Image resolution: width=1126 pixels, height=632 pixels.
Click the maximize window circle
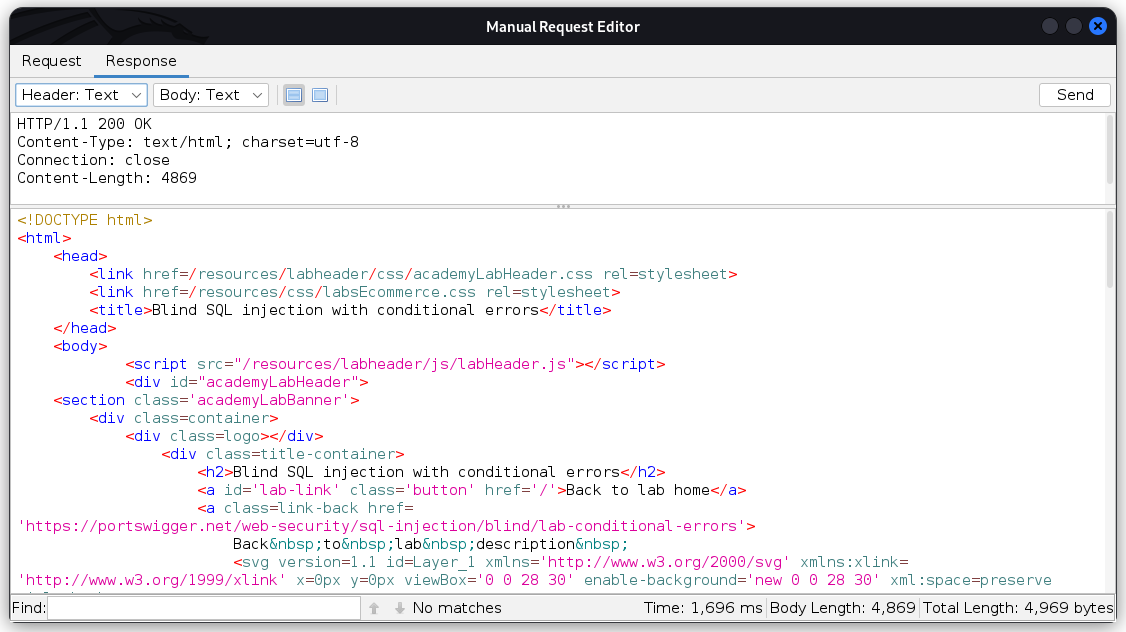coord(1073,26)
